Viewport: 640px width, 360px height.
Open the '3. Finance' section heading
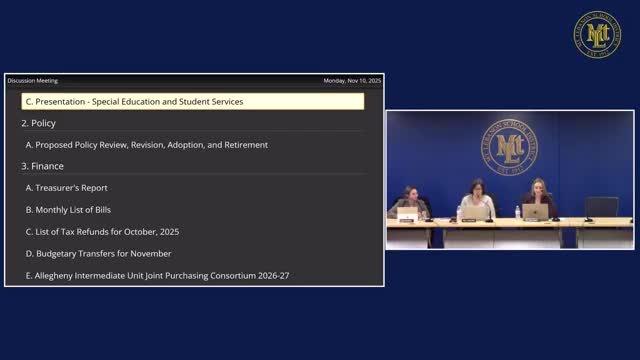[x=42, y=166]
